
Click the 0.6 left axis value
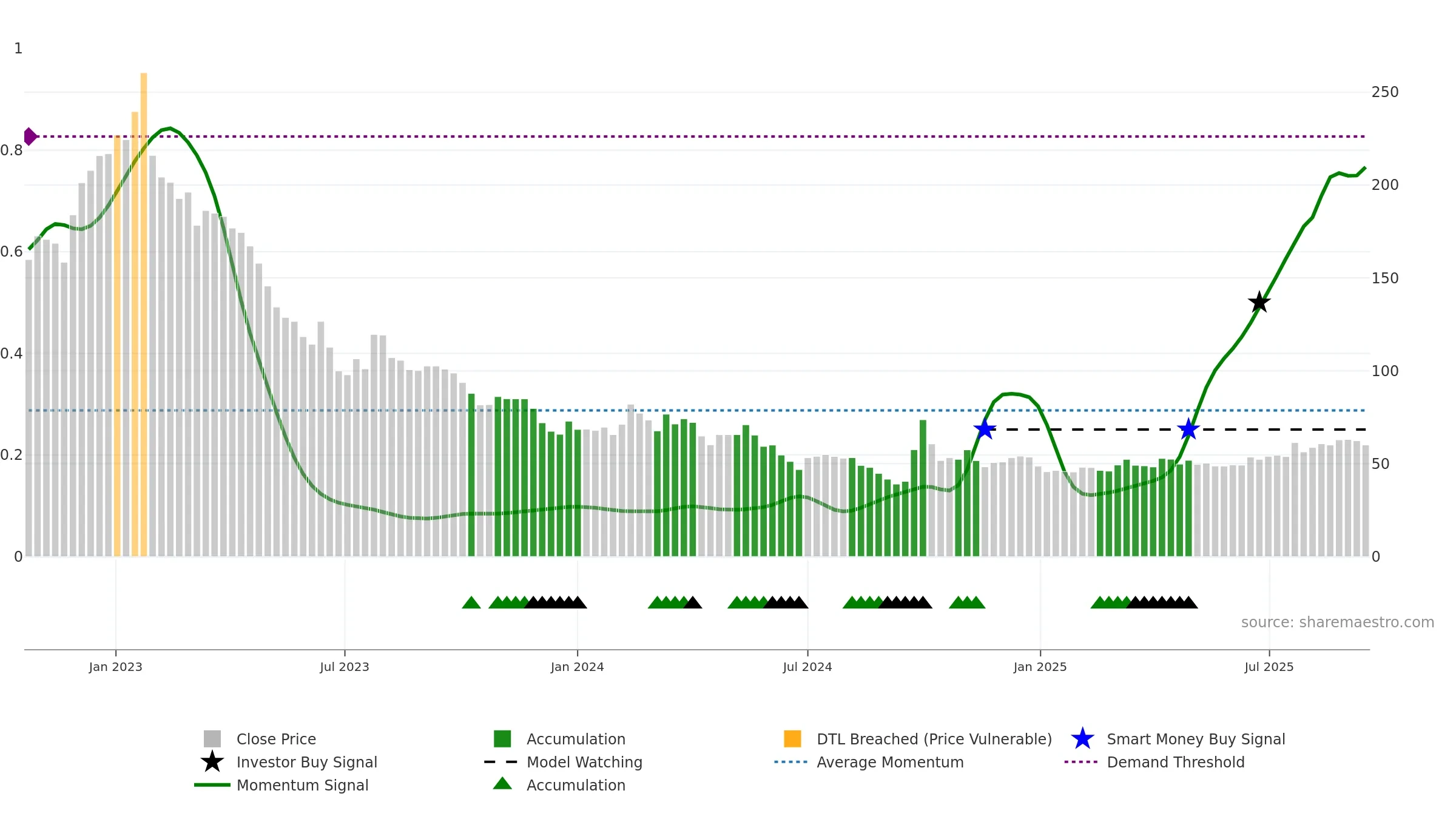tap(12, 252)
